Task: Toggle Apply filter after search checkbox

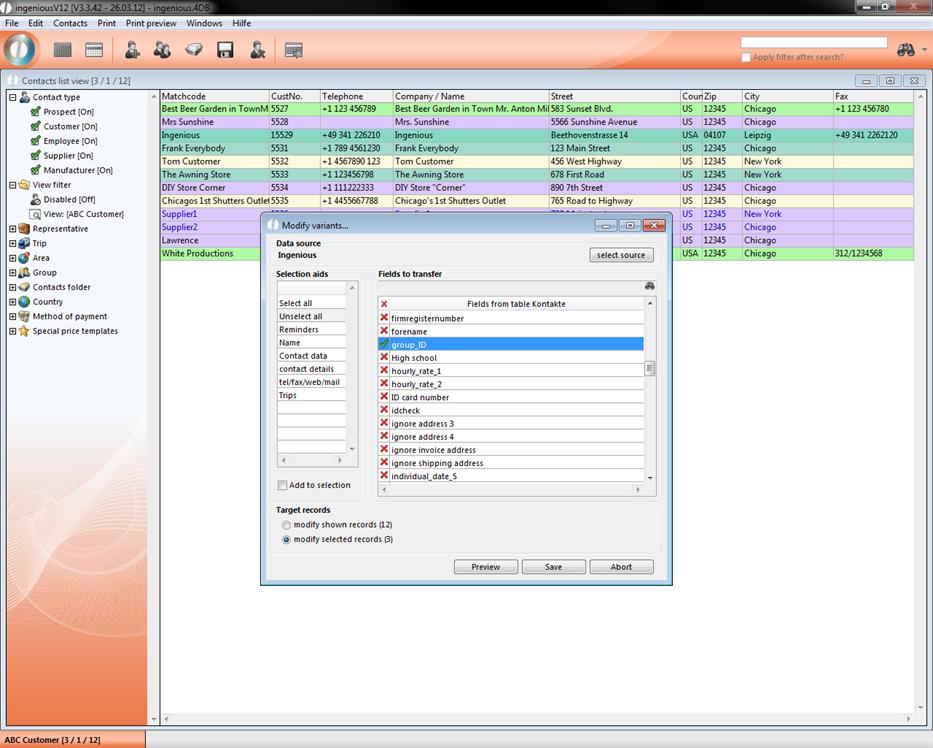Action: [x=746, y=57]
